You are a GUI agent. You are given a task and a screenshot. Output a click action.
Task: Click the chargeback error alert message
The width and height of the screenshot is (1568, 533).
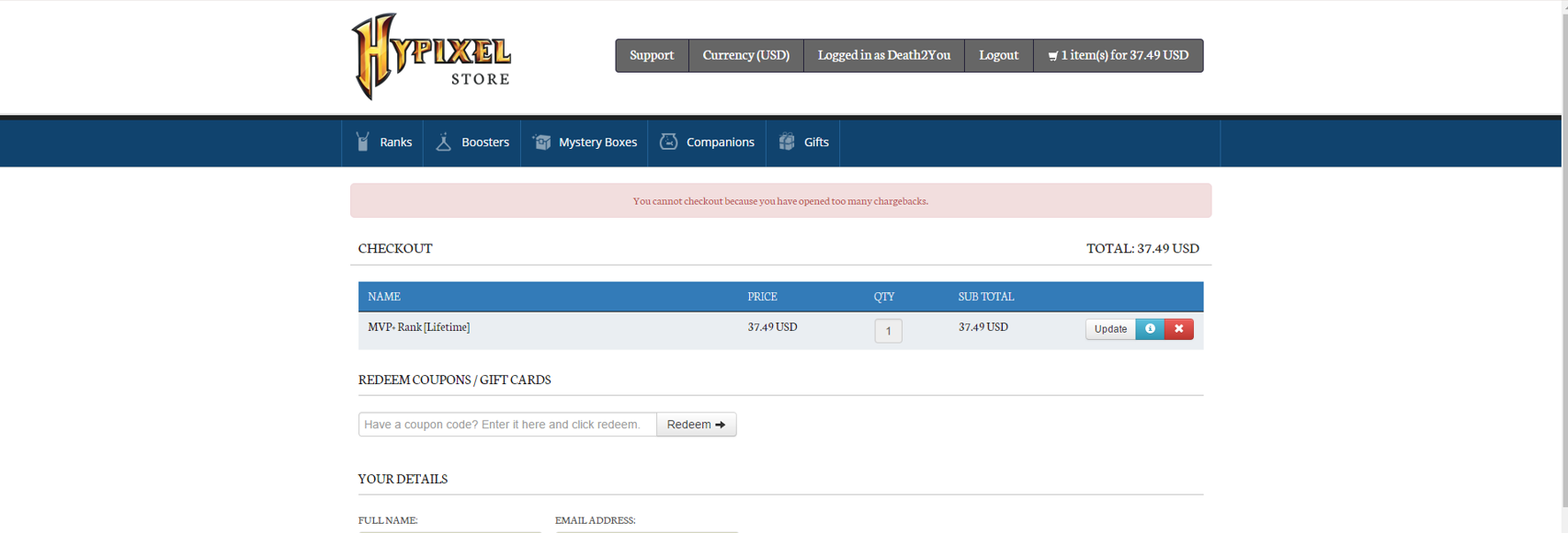pyautogui.click(x=780, y=200)
